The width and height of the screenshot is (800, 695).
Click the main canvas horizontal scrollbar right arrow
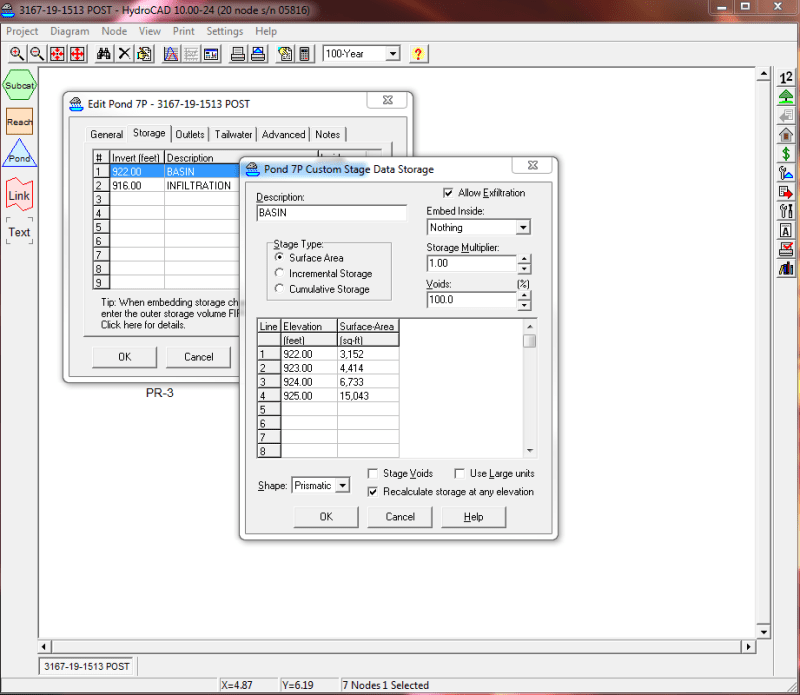pos(748,647)
